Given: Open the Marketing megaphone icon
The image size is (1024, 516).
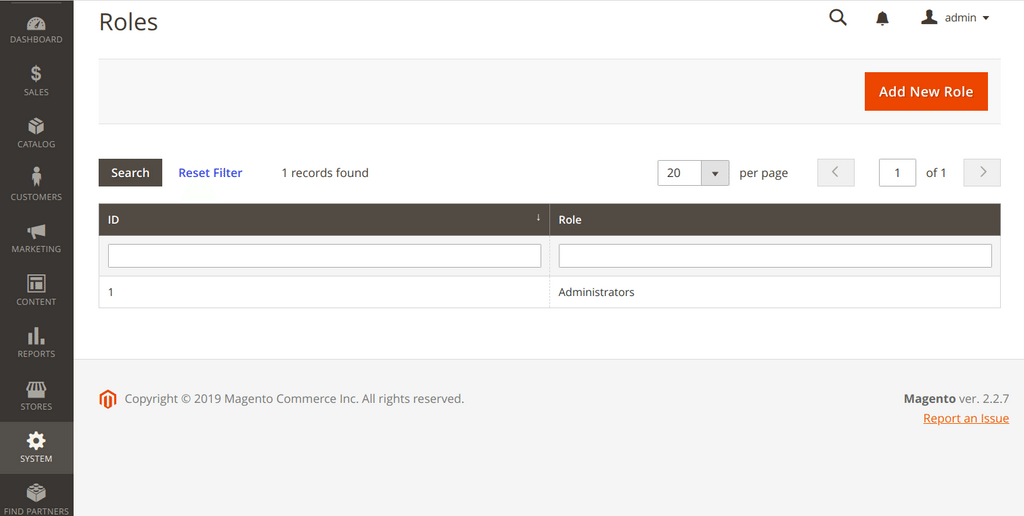Looking at the screenshot, I should click(36, 232).
